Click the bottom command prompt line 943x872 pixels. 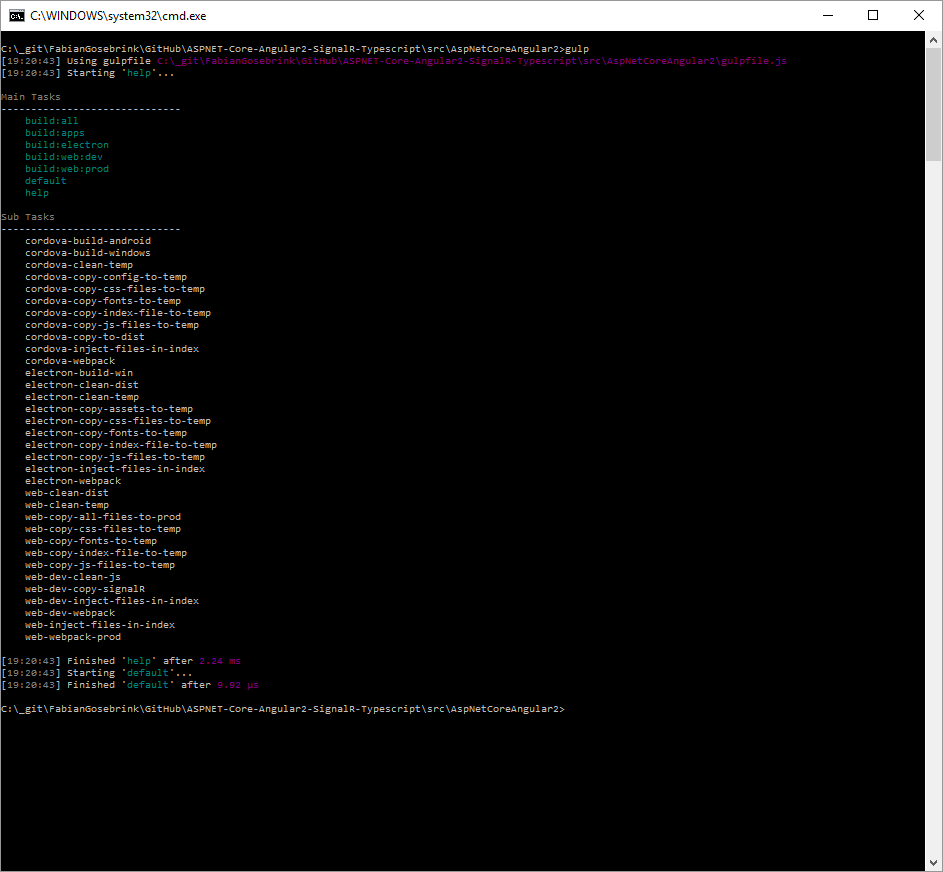coord(283,710)
